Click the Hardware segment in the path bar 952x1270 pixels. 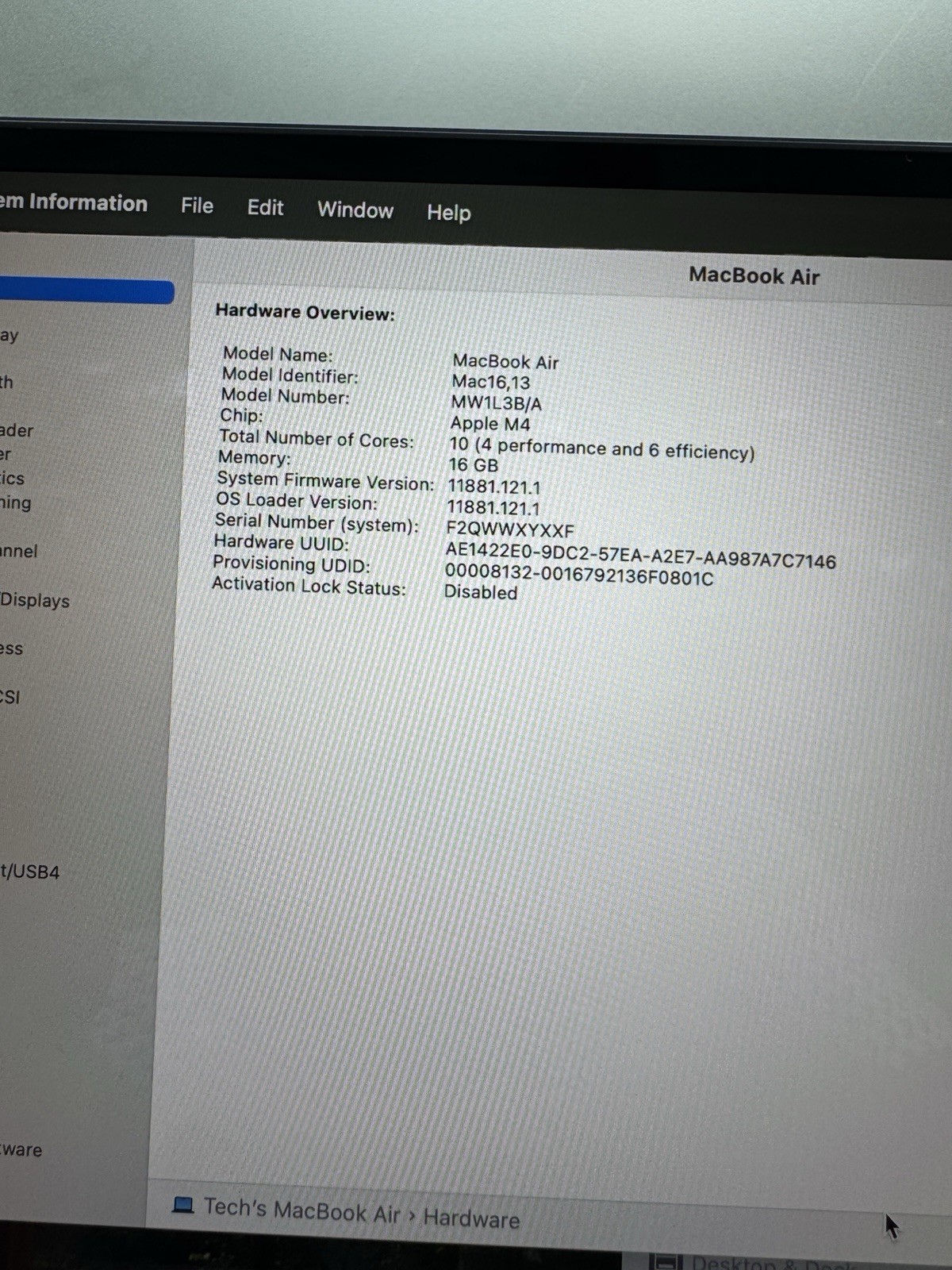tap(471, 1218)
